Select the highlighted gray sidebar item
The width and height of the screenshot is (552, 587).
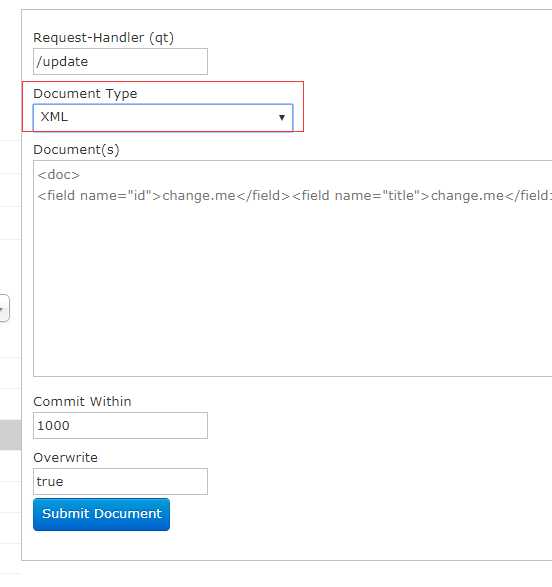10,435
